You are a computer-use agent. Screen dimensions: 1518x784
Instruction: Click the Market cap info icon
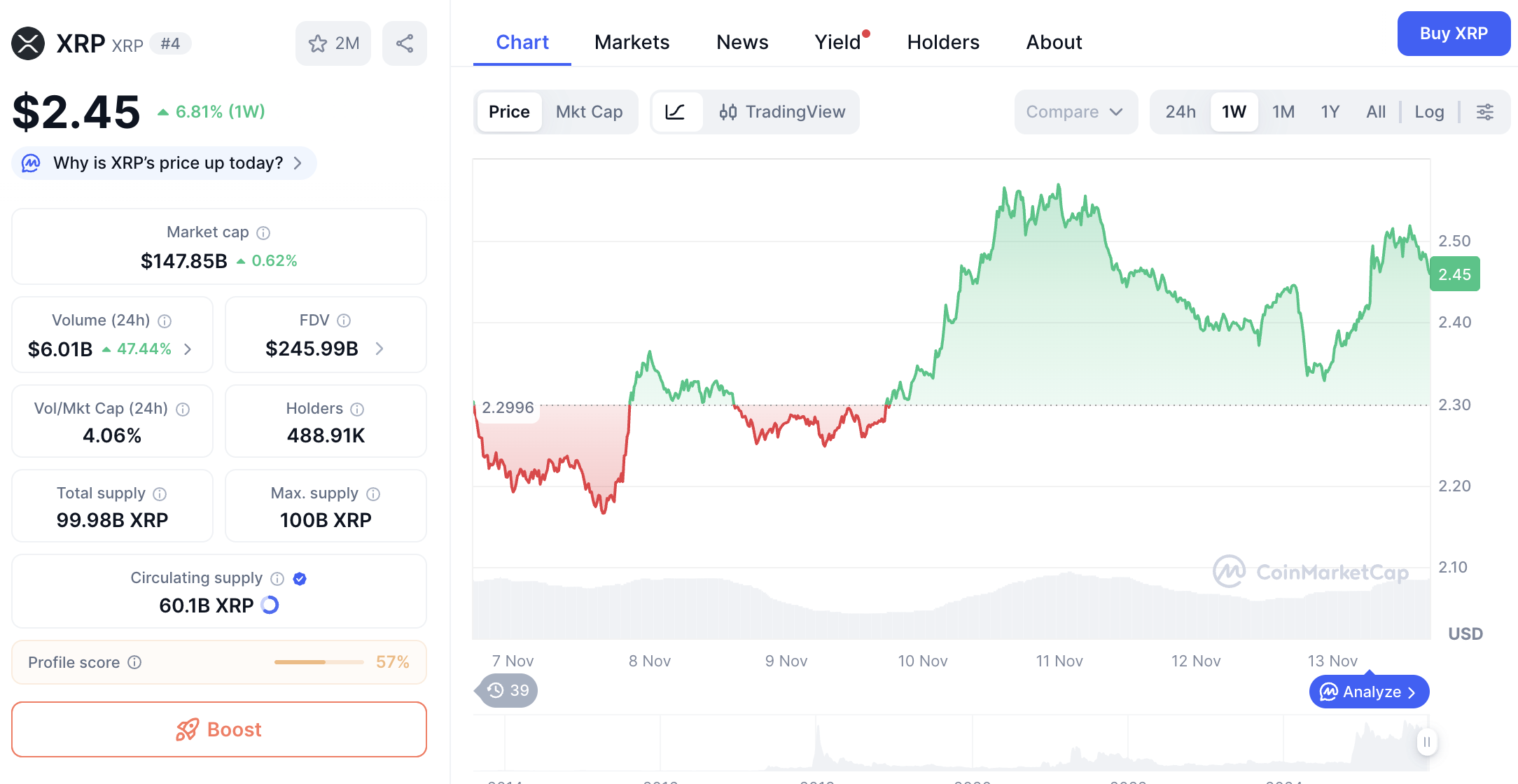[263, 232]
